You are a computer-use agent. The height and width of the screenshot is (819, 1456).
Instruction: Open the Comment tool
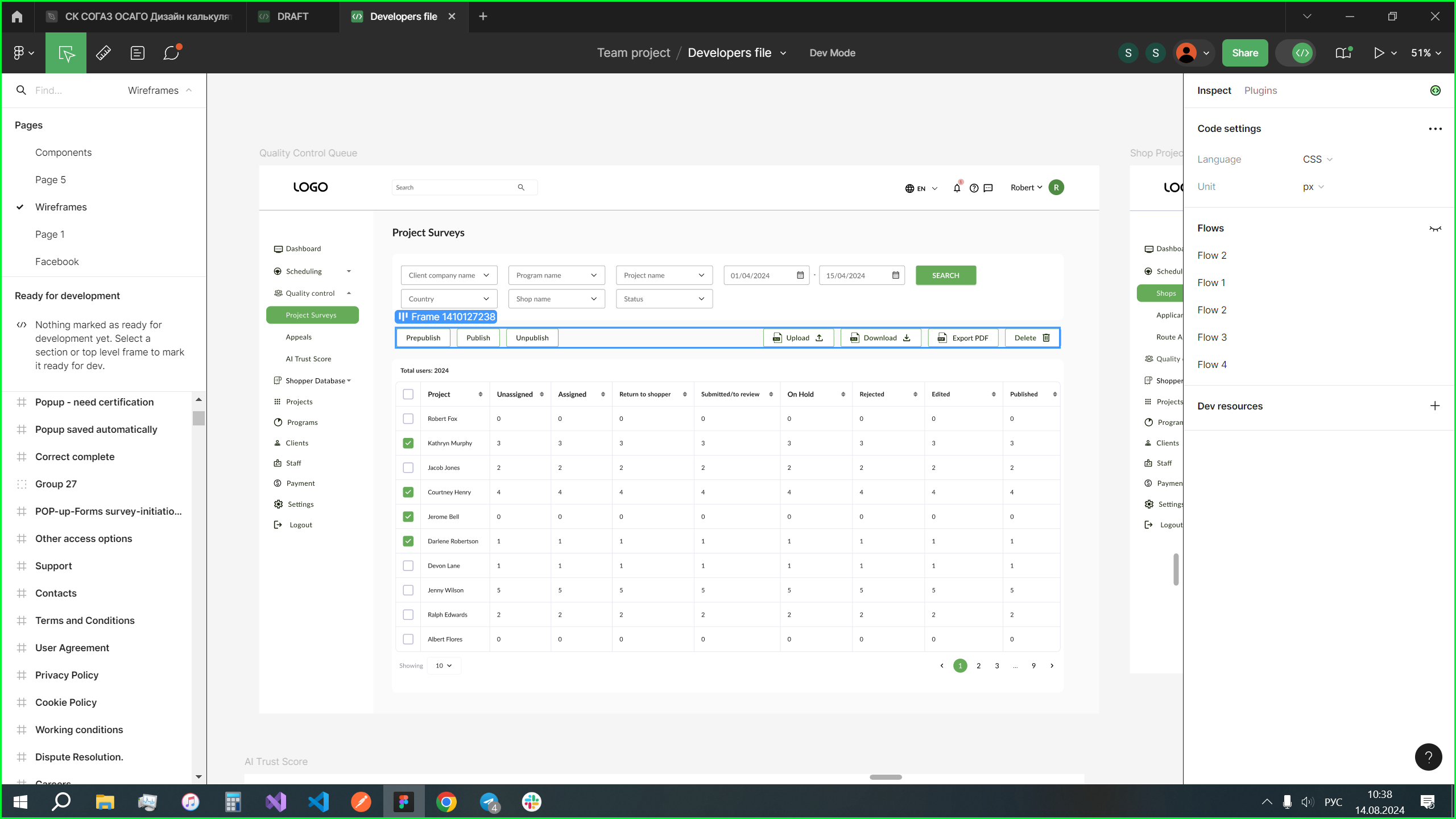pos(171,53)
